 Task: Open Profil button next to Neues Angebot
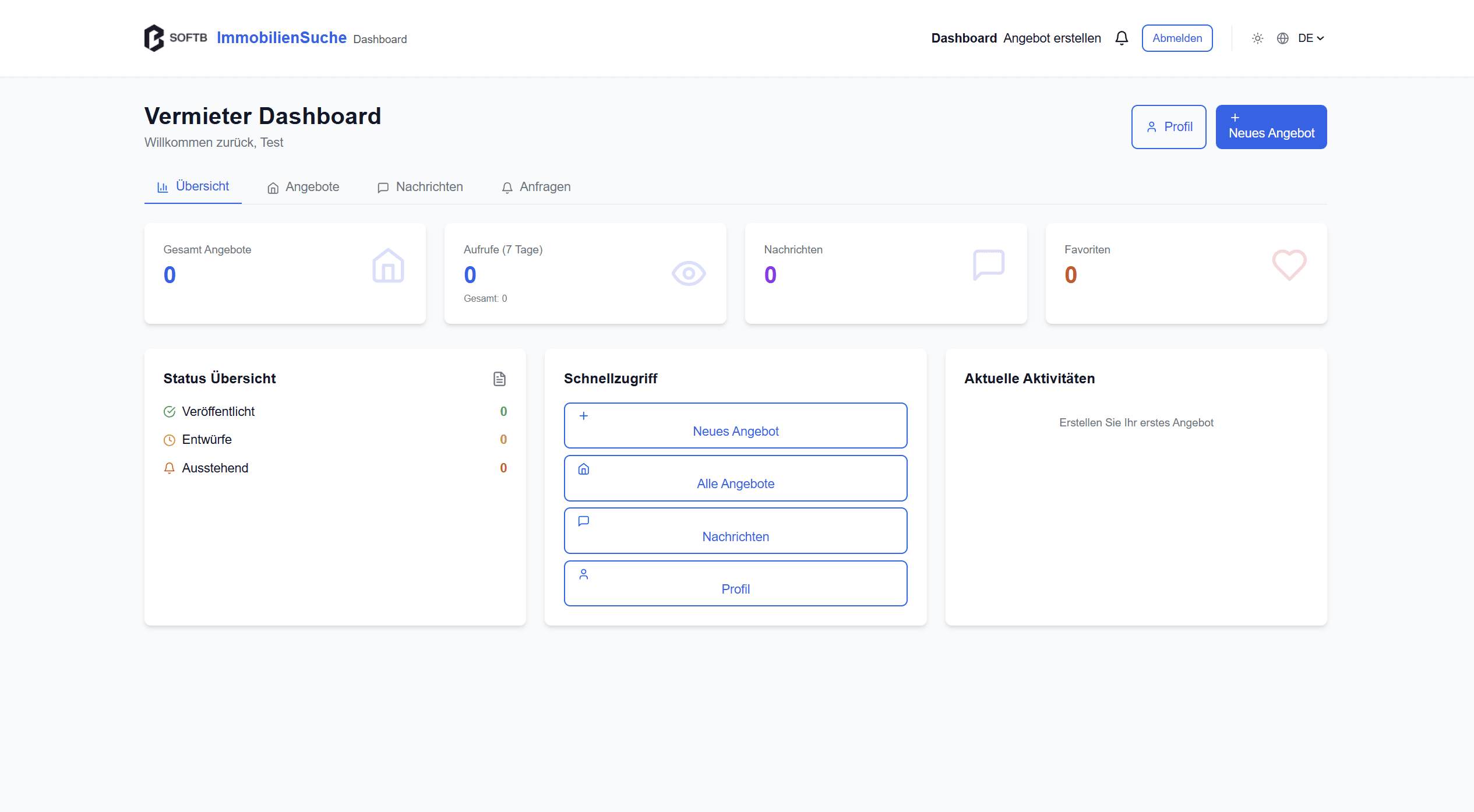coord(1168,127)
